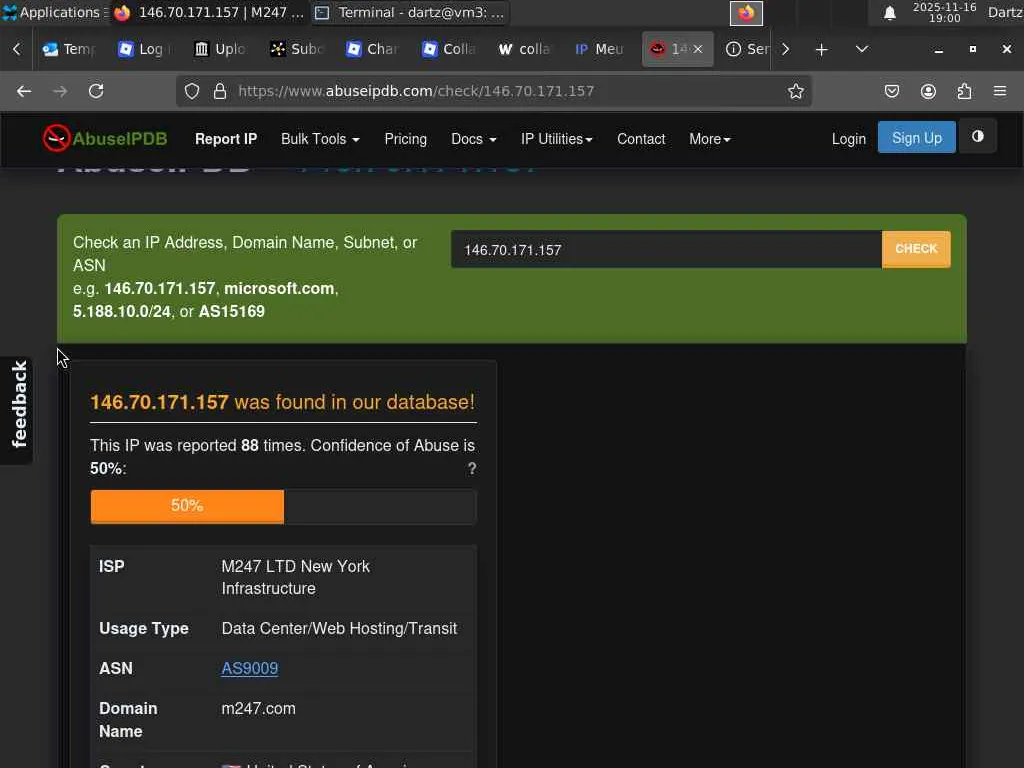Click the M247 LTD New York ISP value
The image size is (1024, 768).
coord(295,577)
